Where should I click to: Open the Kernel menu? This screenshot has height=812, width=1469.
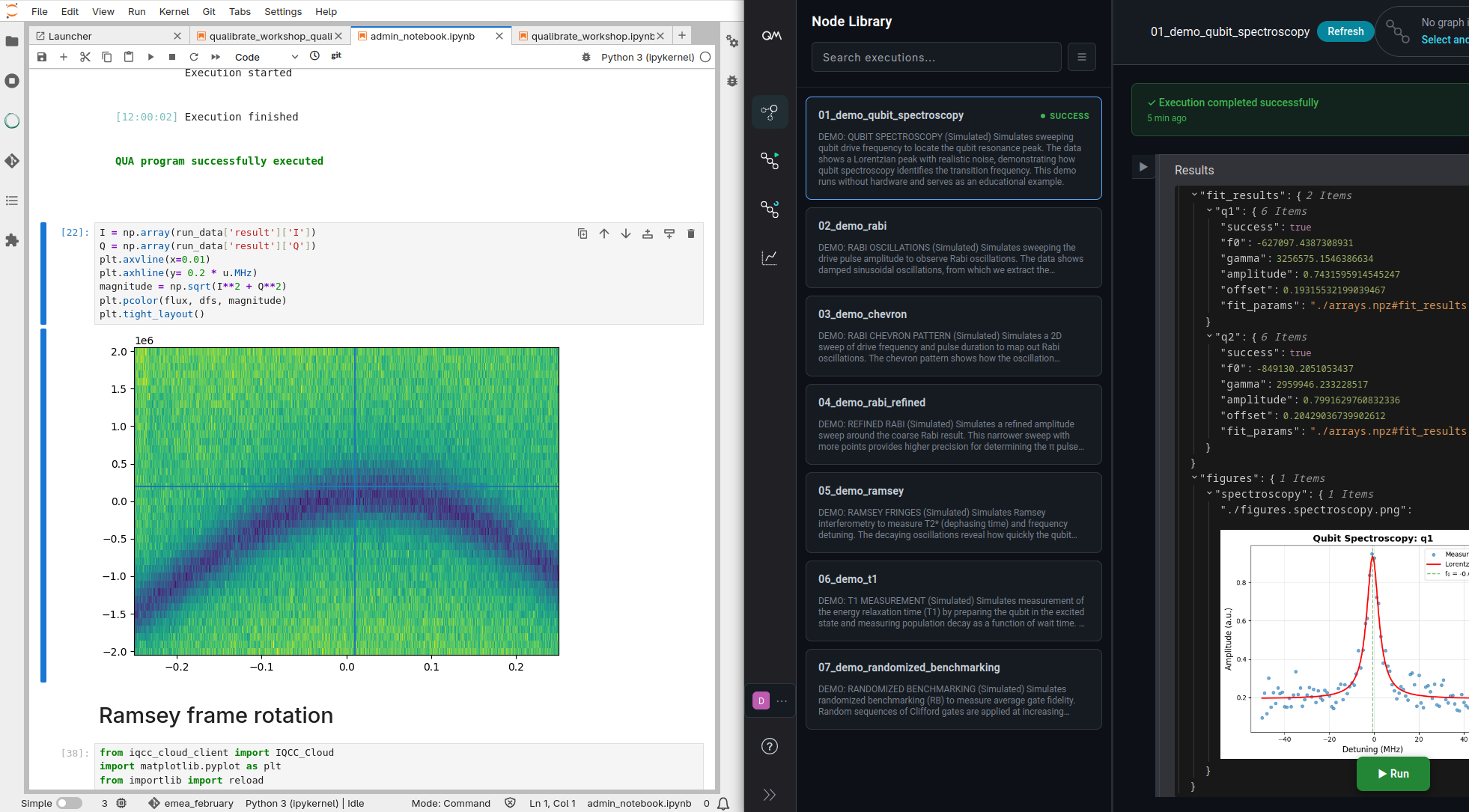pos(174,11)
